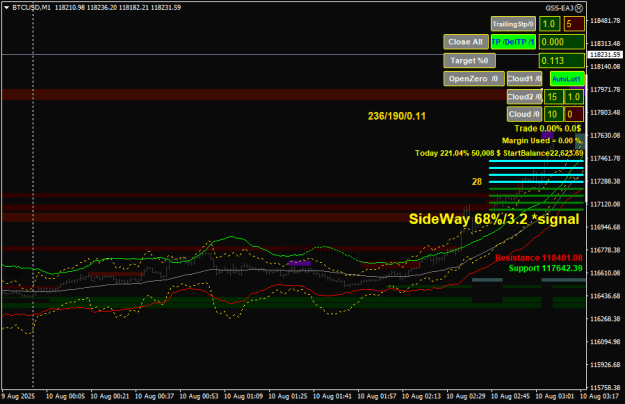This screenshot has height=404, width=625.
Task: Toggle the TrailingStp/0 button
Action: coord(513,24)
